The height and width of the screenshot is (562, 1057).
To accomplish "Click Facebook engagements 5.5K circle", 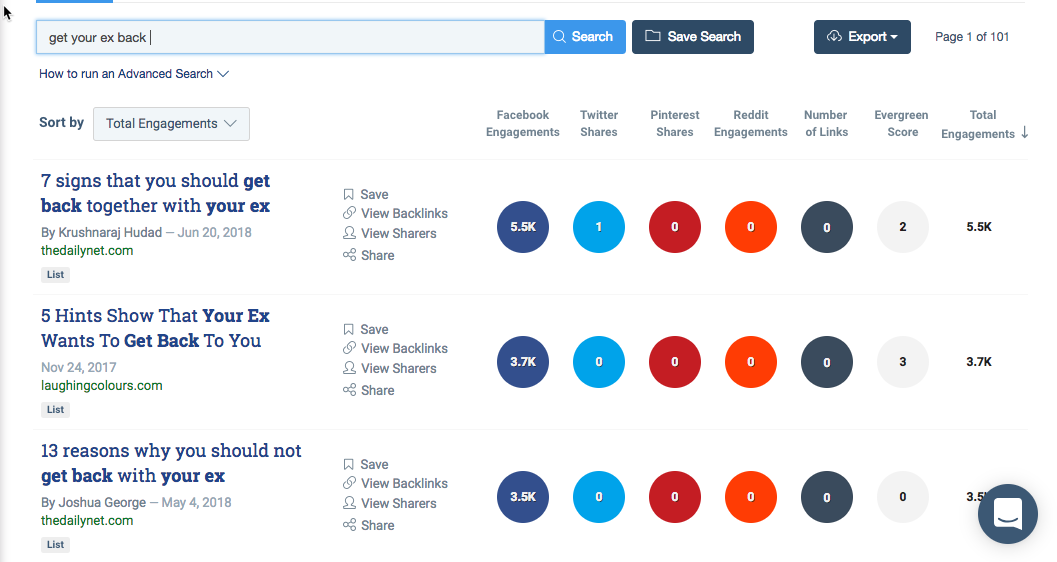I will [x=522, y=227].
